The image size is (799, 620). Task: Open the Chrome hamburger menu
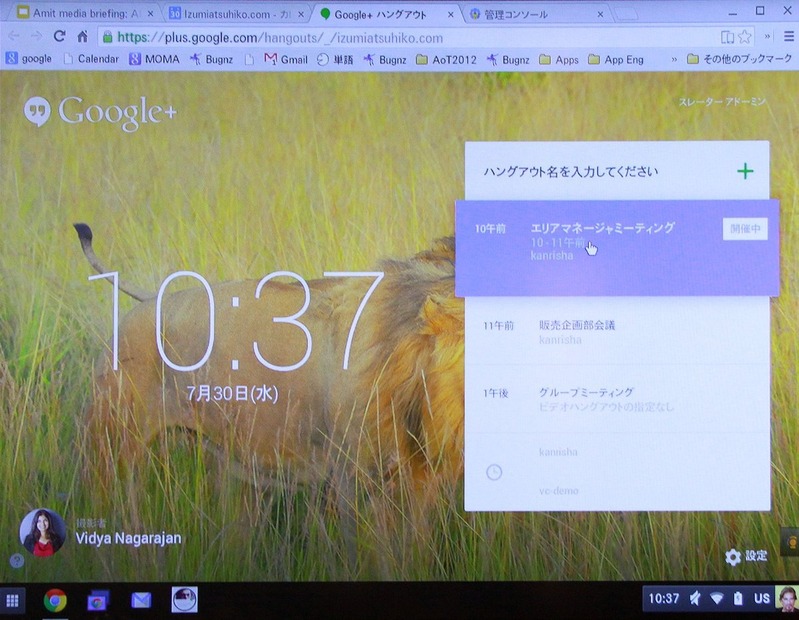coord(789,37)
